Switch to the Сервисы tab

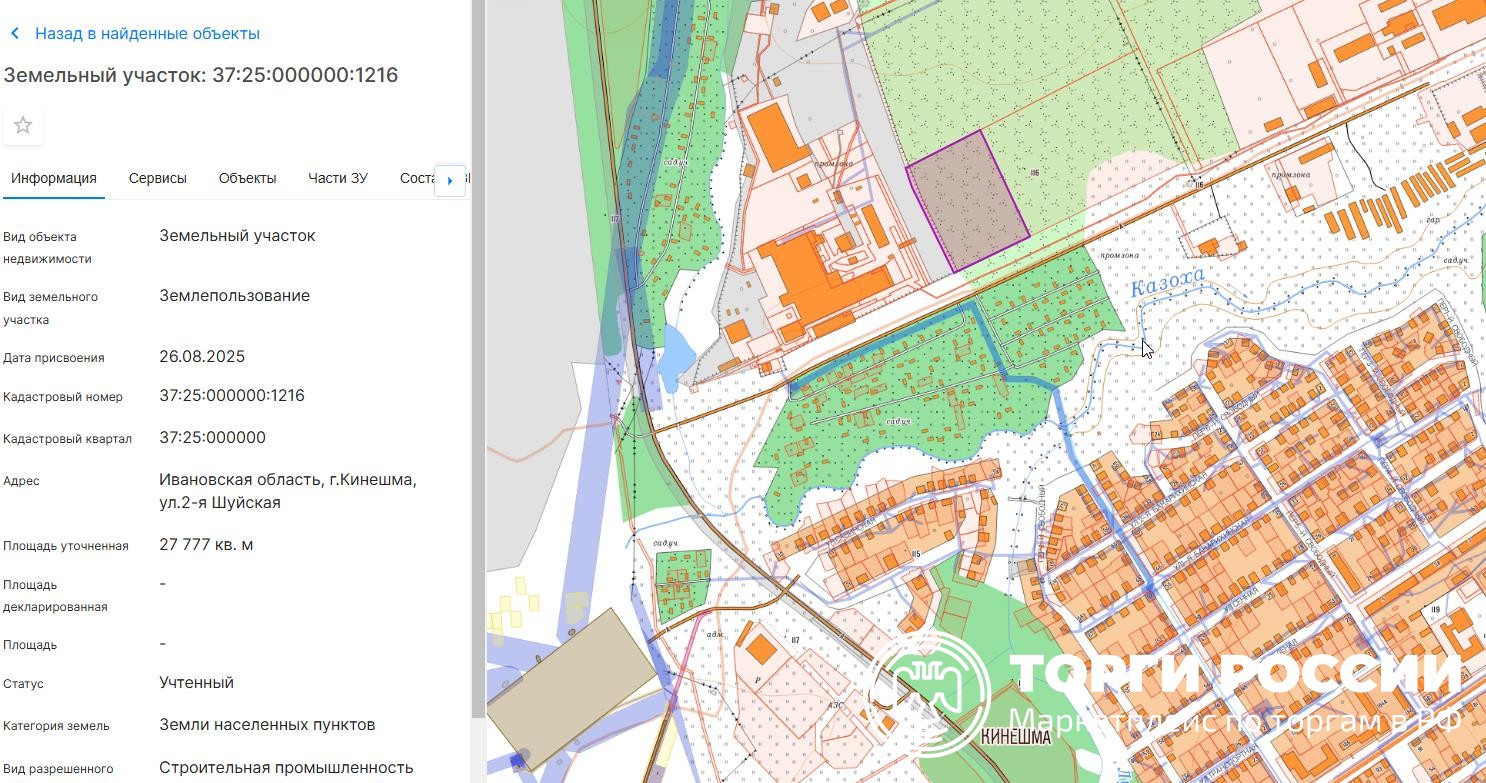tap(157, 178)
